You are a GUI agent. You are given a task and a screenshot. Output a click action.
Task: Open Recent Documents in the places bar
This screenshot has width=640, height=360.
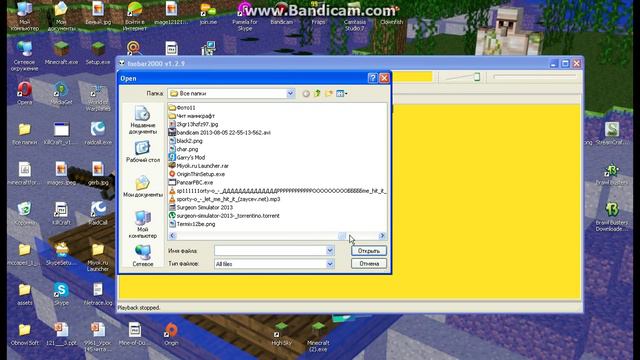tap(142, 120)
